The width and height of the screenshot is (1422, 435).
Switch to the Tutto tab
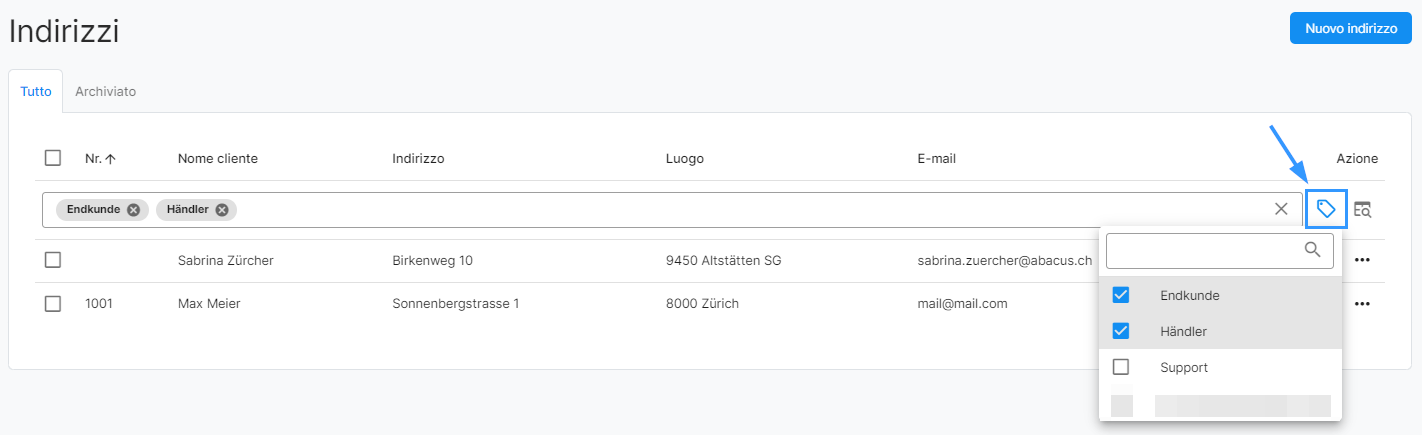click(x=36, y=91)
